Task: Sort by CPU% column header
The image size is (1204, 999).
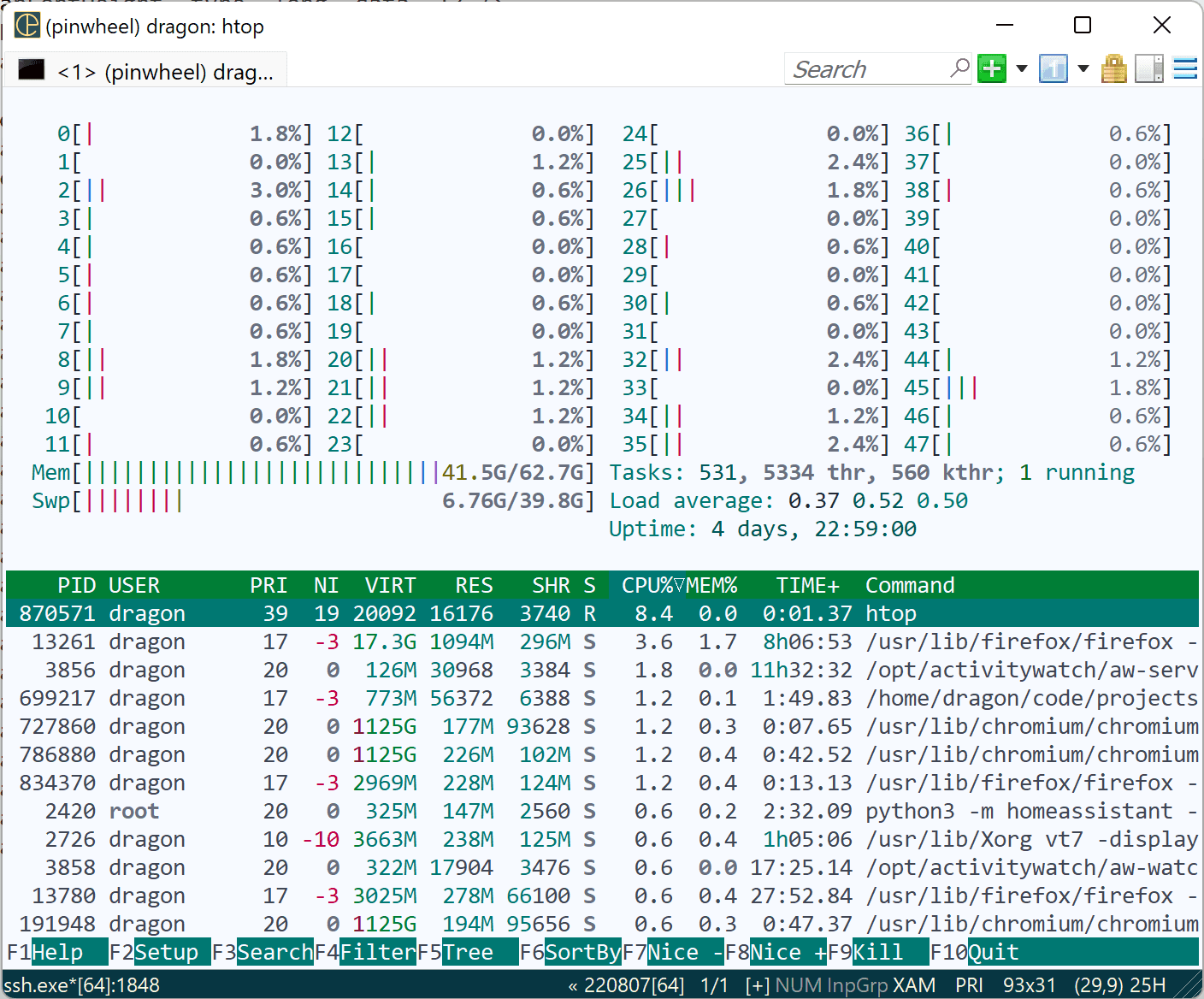Action: pyautogui.click(x=647, y=585)
